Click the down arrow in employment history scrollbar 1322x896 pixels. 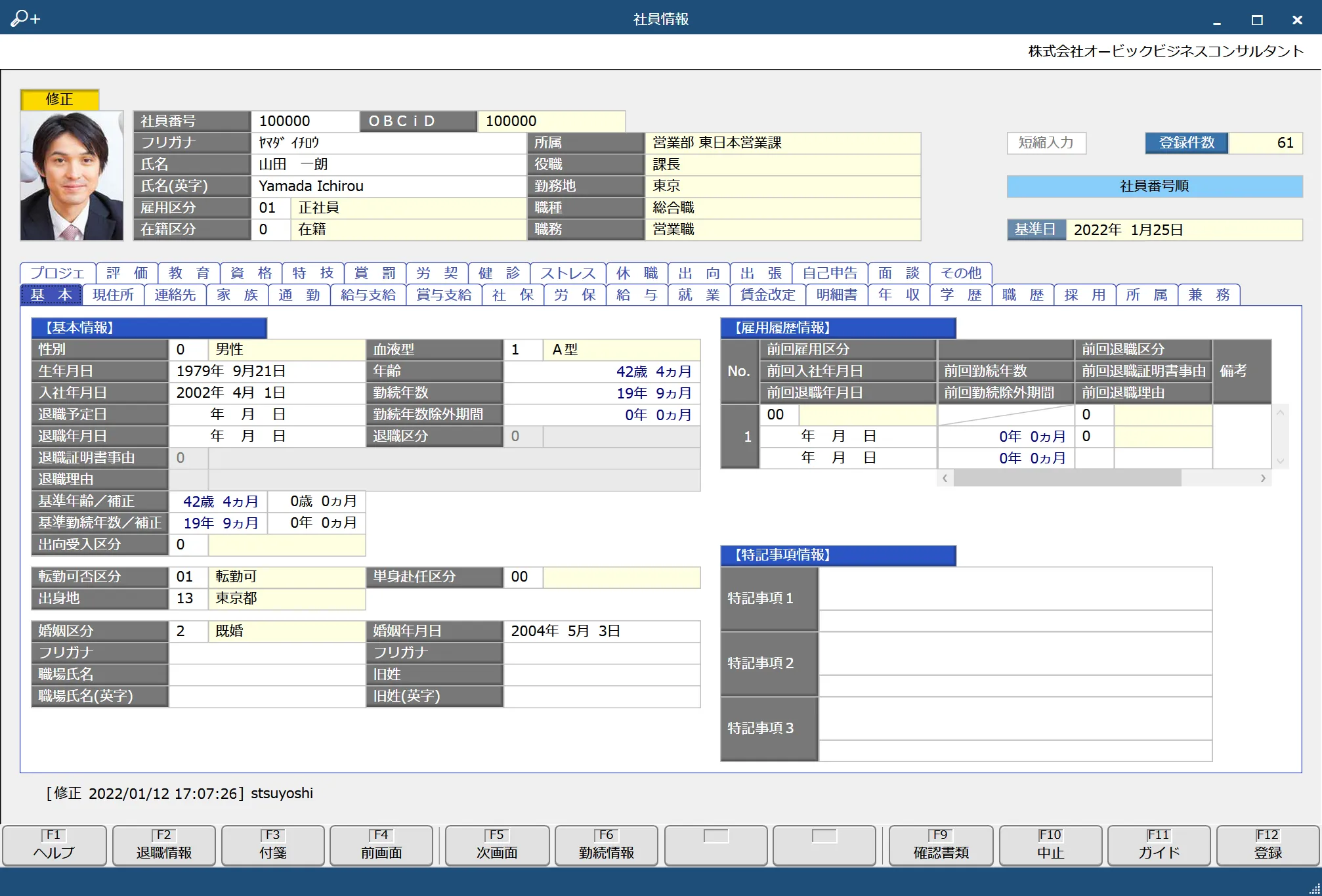1280,461
